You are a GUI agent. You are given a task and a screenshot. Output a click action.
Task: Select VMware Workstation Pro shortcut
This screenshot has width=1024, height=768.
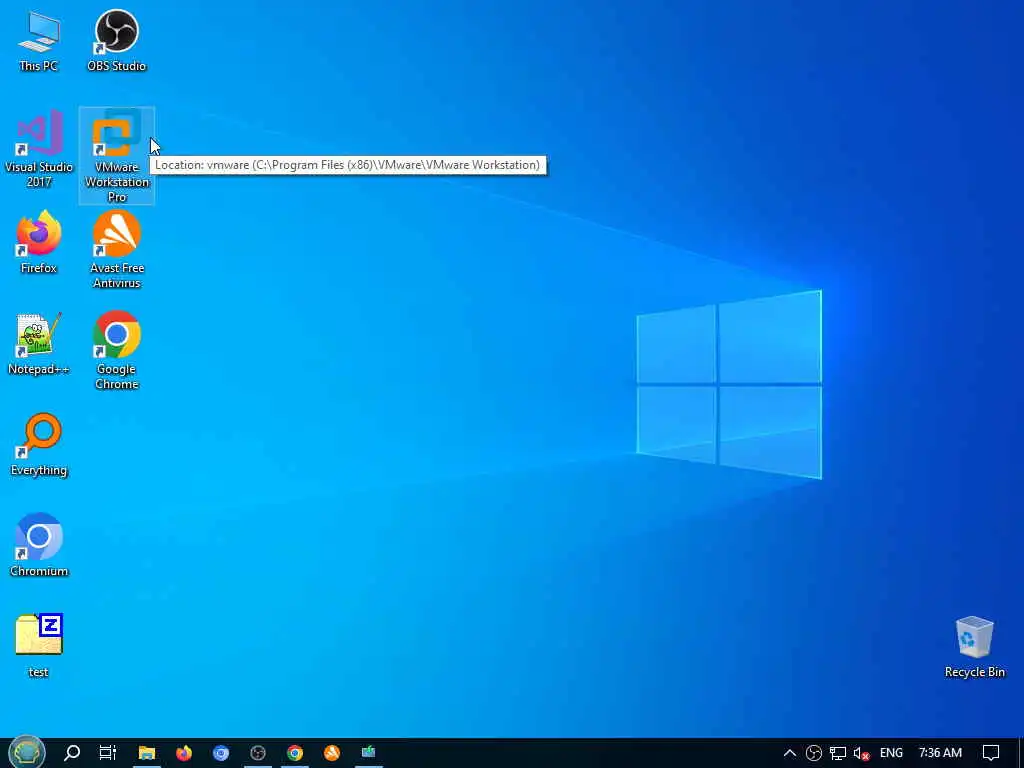point(117,155)
